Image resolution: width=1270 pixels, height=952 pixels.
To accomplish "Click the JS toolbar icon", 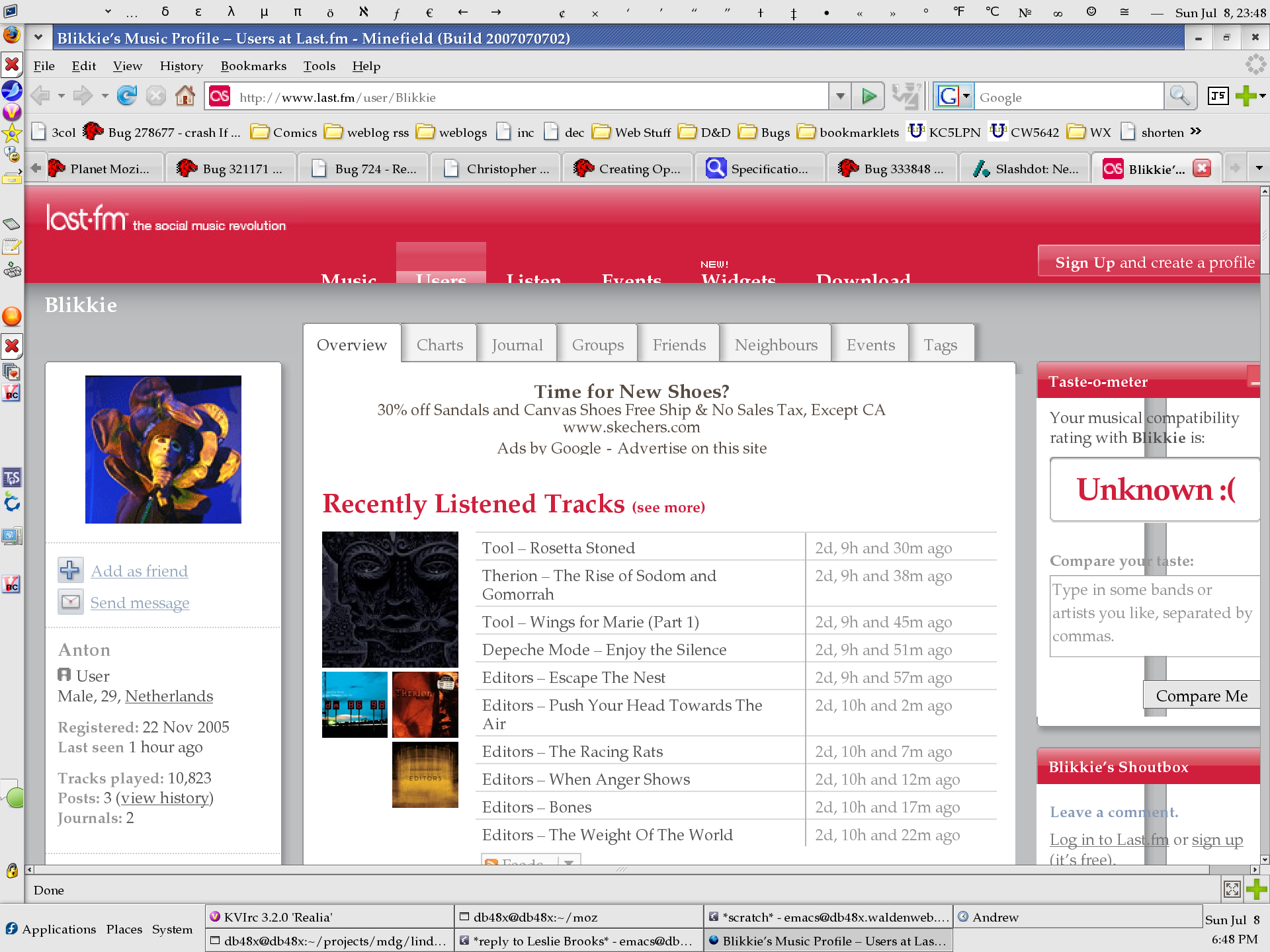I will [x=1218, y=97].
